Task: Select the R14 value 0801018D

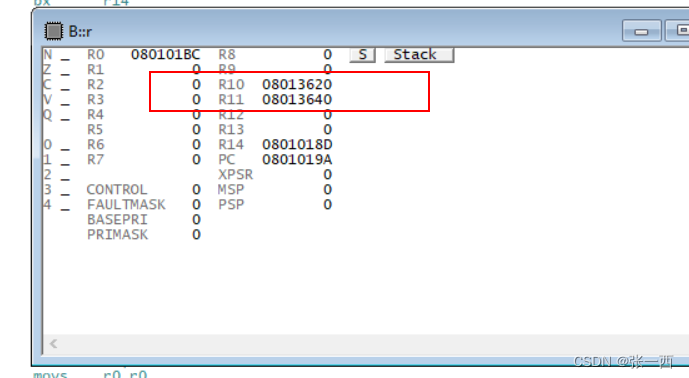Action: click(297, 145)
